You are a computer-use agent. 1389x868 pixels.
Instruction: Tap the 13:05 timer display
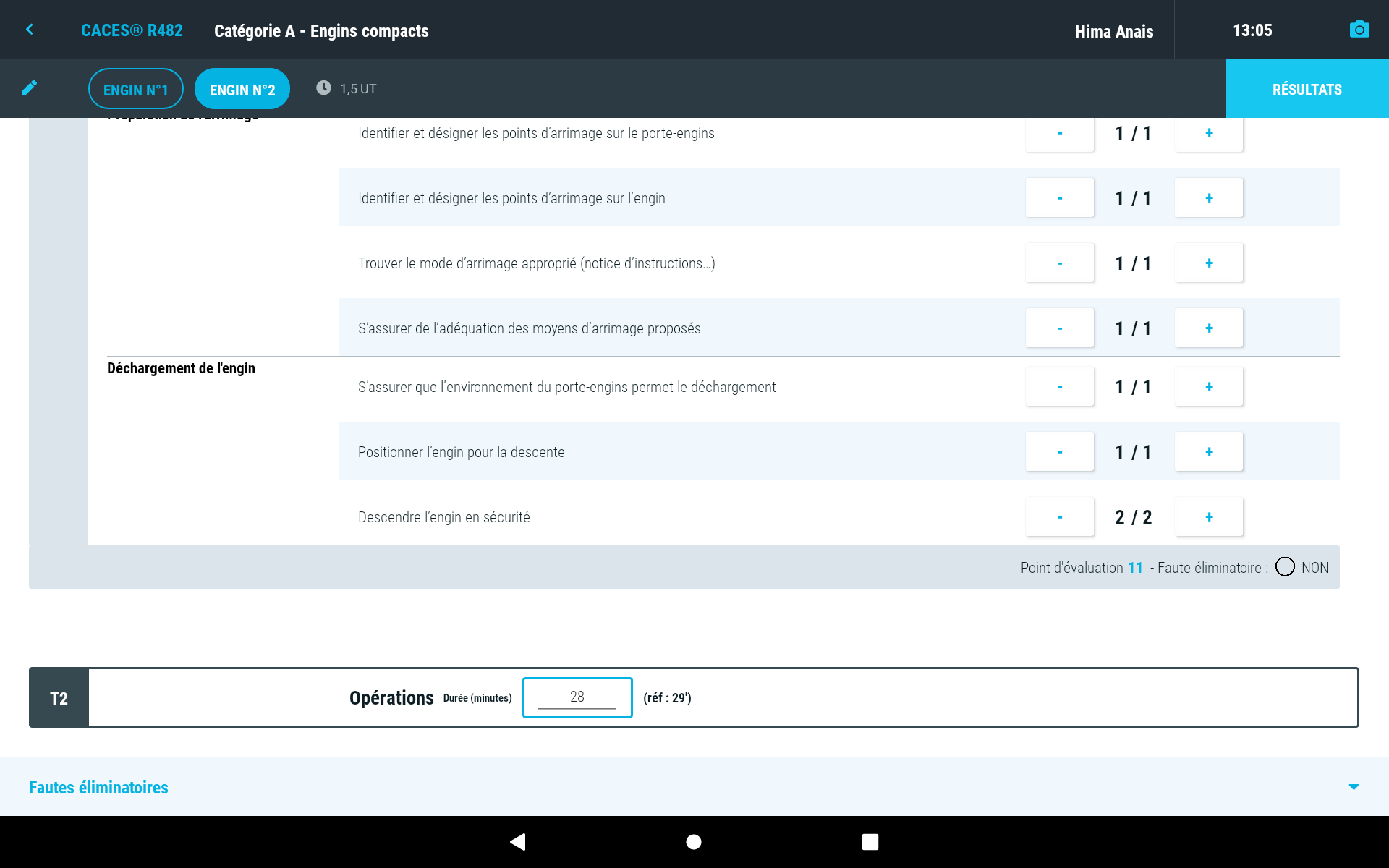tap(1252, 30)
